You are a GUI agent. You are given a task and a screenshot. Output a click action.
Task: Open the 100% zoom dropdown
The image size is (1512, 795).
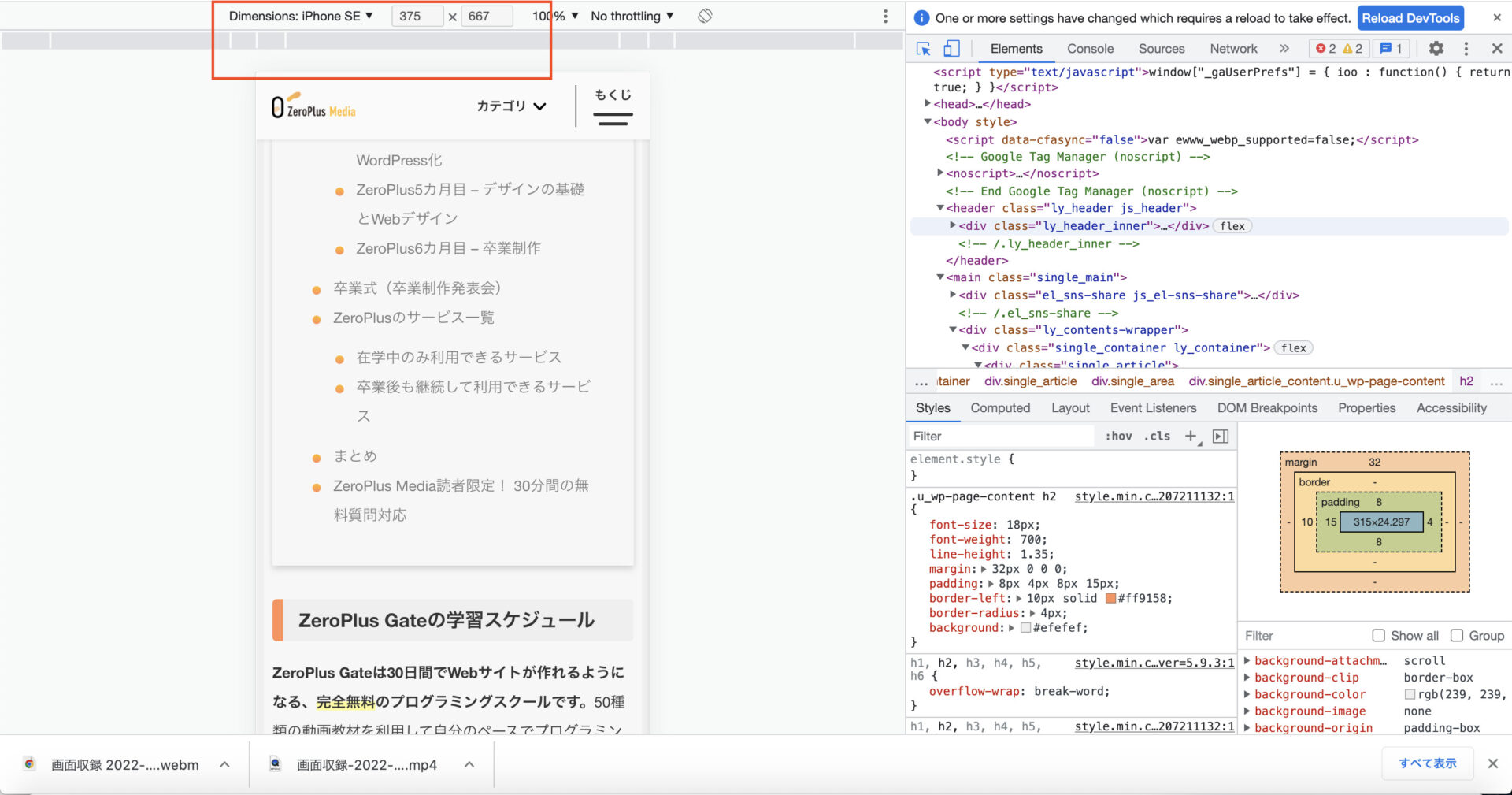pos(555,16)
